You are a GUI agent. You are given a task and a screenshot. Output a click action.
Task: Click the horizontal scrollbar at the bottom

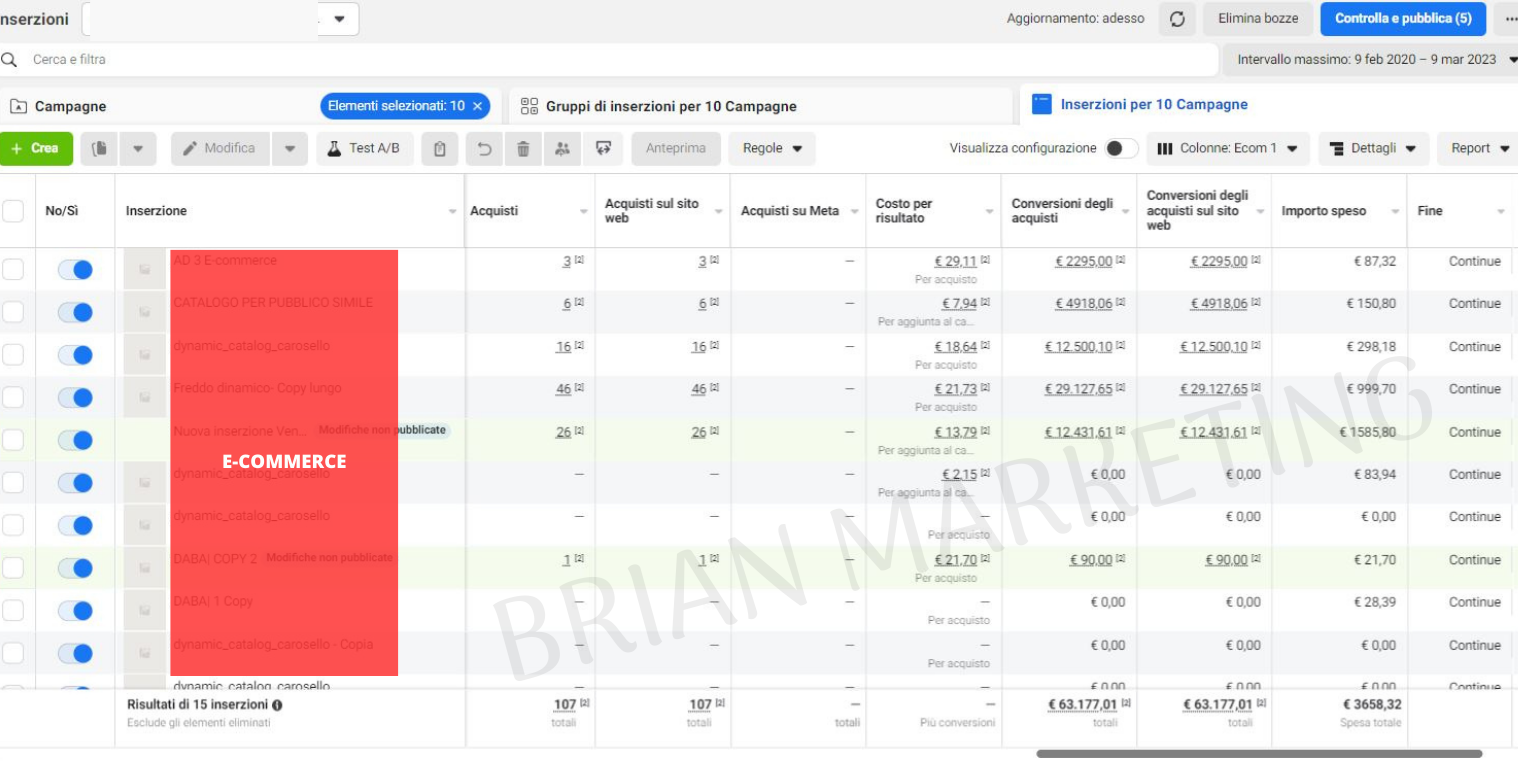[1258, 753]
